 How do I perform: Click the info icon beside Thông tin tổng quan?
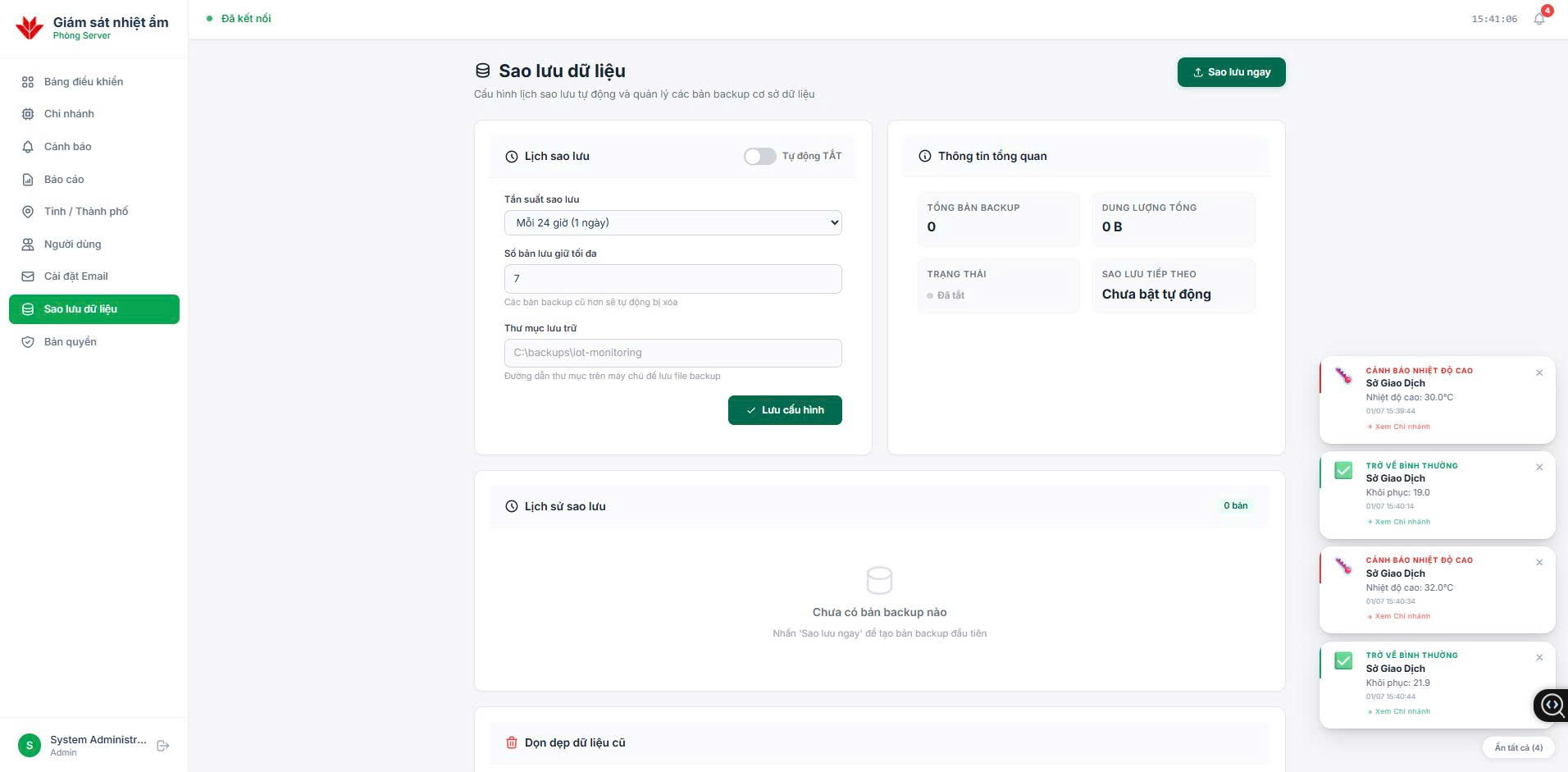925,156
